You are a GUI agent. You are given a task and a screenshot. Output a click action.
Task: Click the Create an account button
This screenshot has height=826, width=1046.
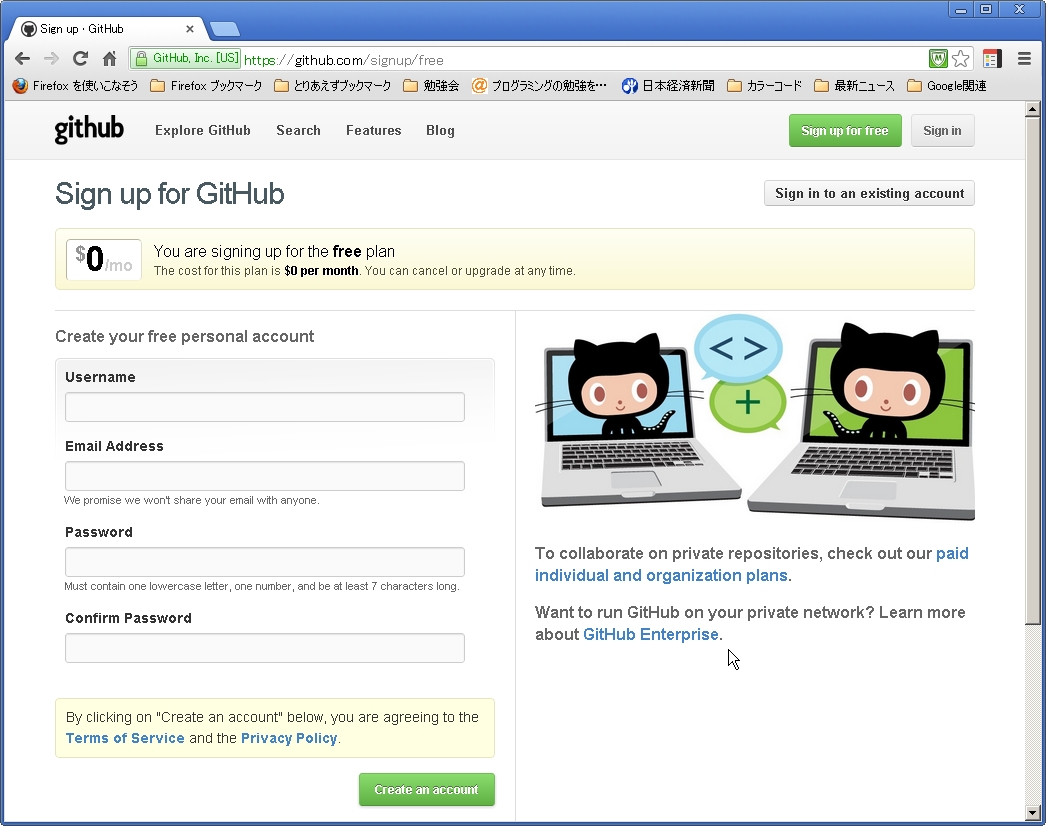click(x=427, y=789)
